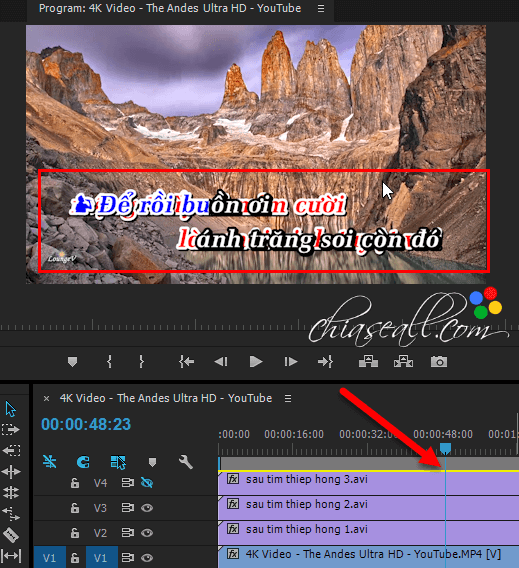Toggle V2 track lock

pyautogui.click(x=75, y=533)
